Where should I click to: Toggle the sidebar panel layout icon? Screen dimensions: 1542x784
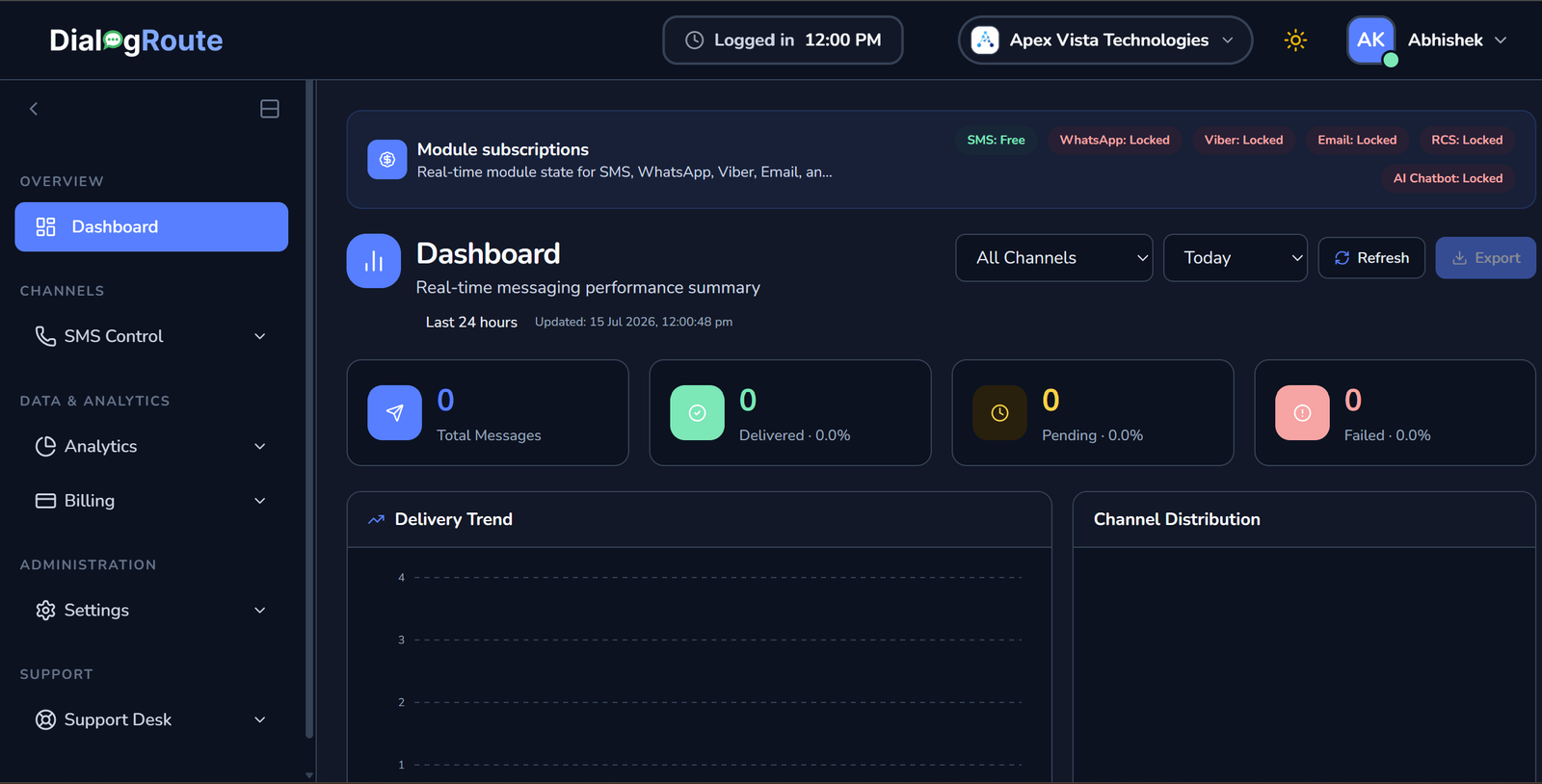tap(270, 109)
